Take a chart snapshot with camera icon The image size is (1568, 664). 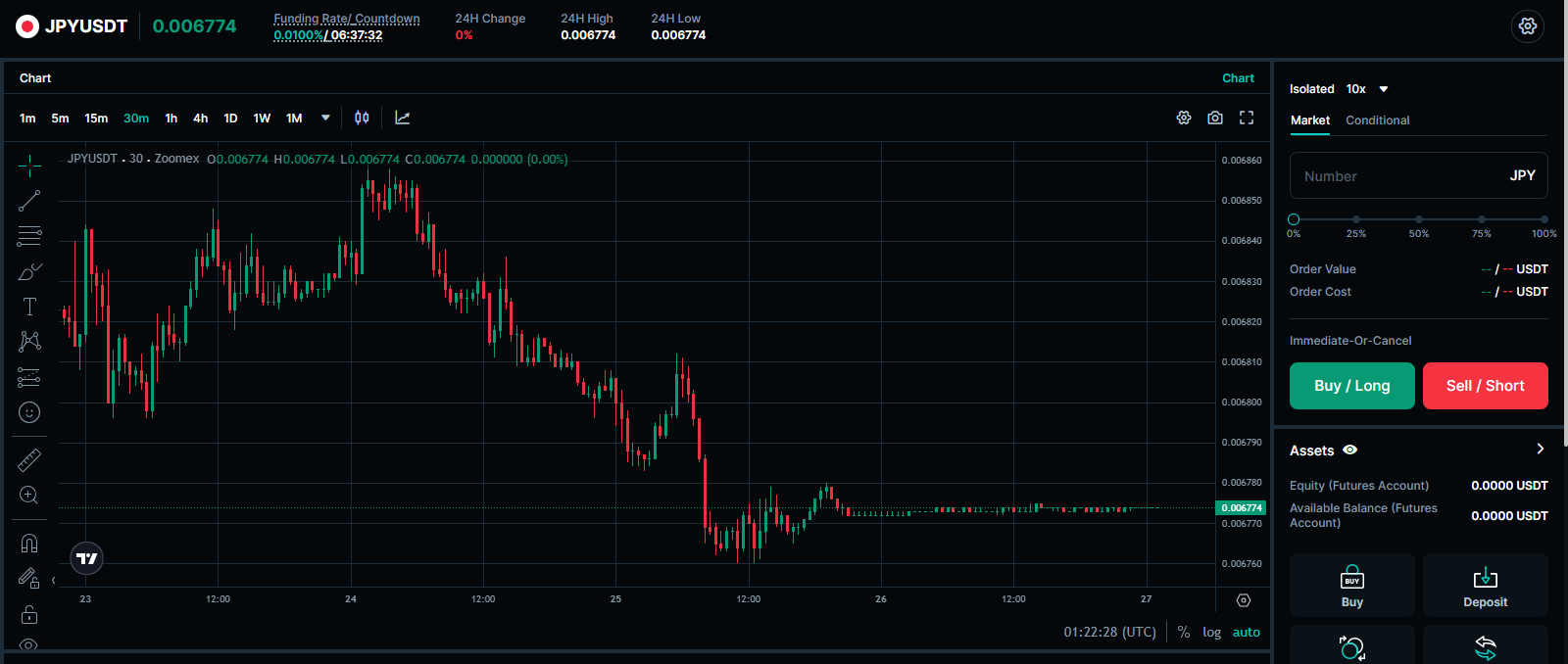[x=1215, y=118]
